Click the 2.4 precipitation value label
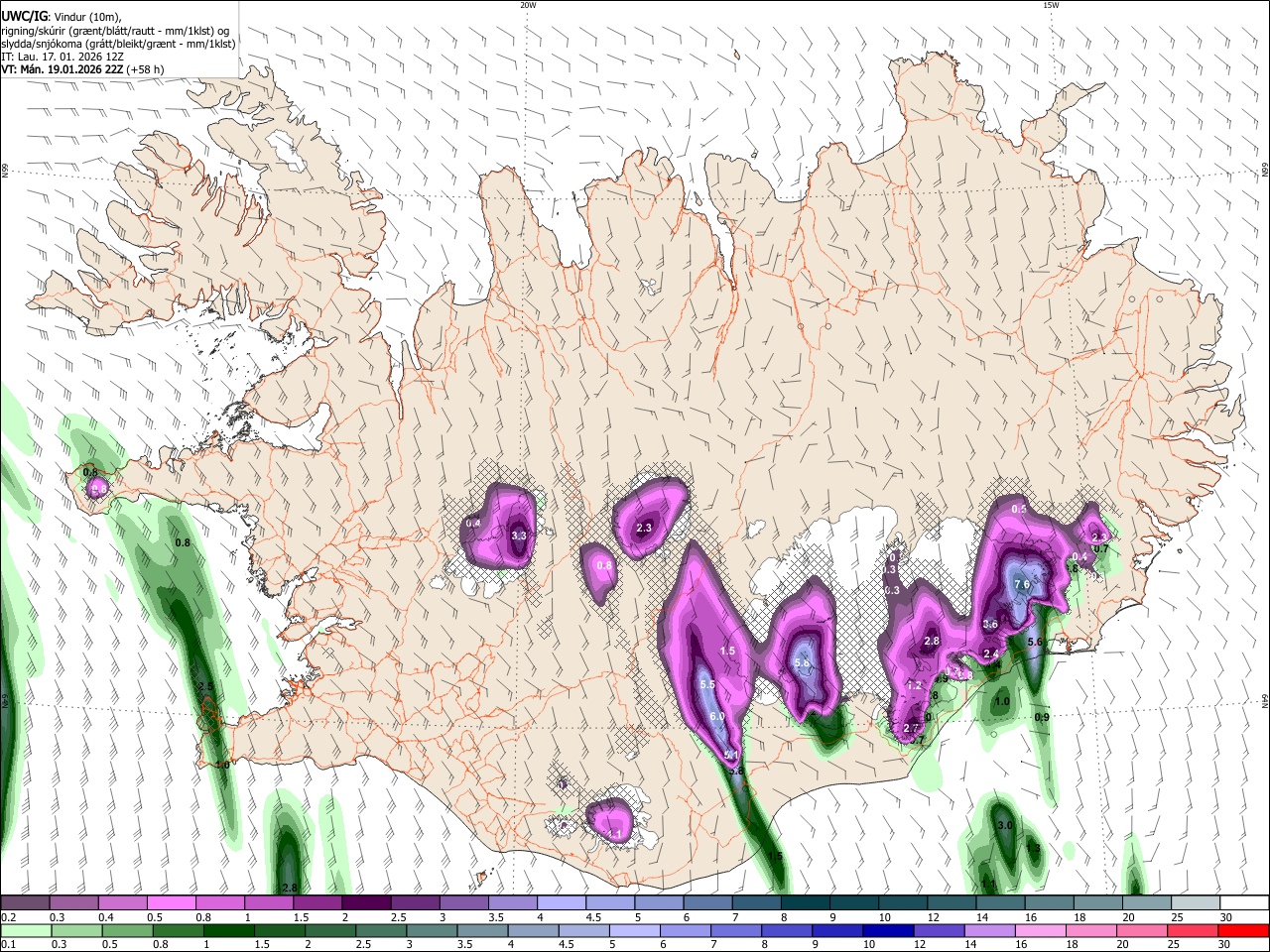Screen dimensions: 1270x952 point(990,654)
